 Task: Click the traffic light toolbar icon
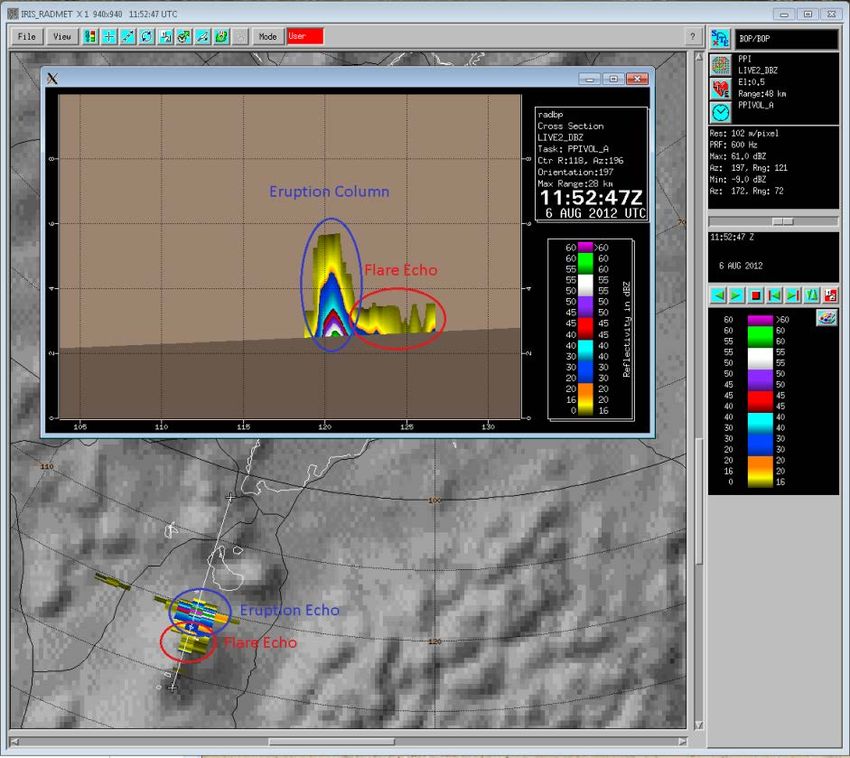tap(90, 36)
